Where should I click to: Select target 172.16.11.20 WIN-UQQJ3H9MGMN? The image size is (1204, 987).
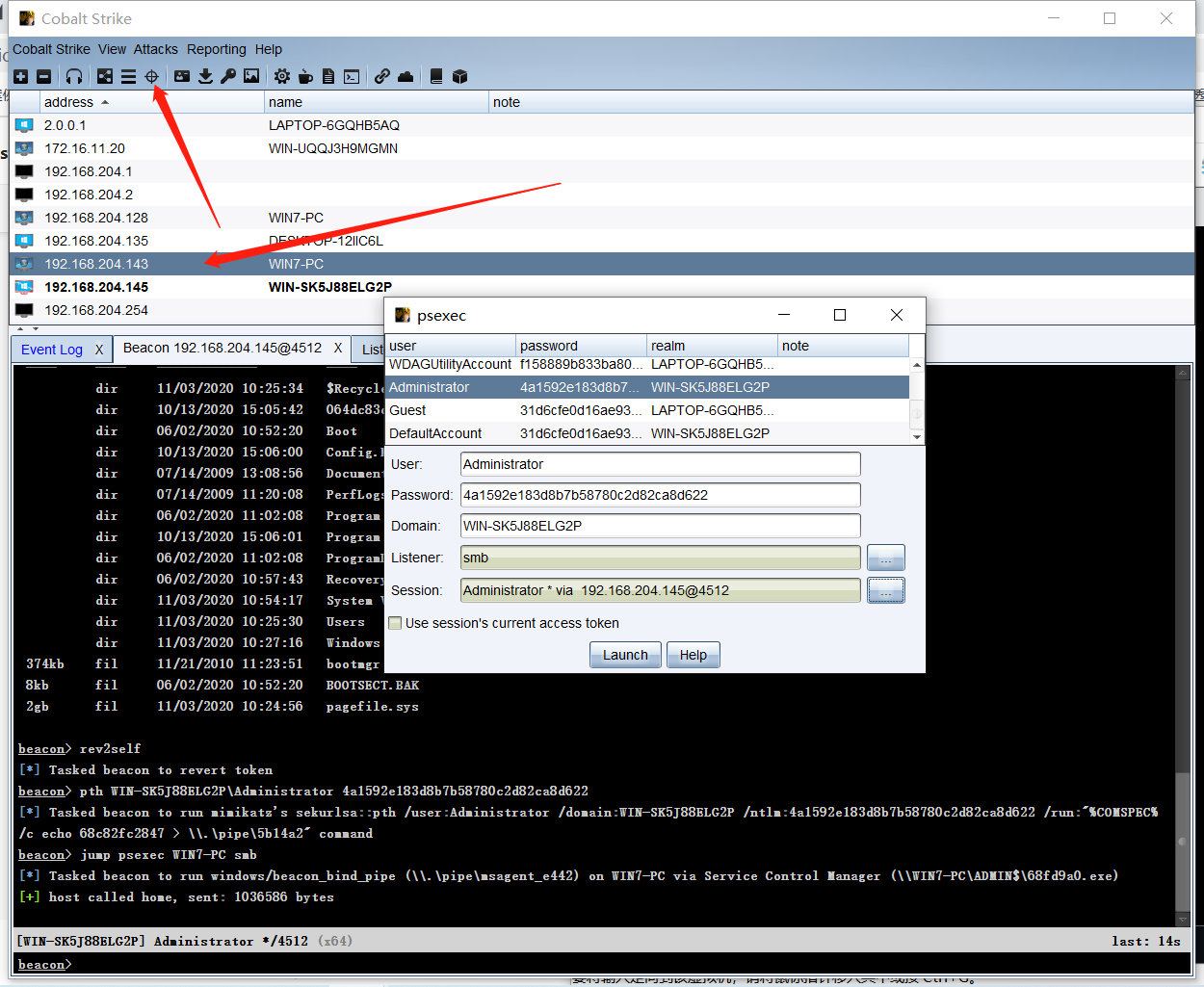602,148
